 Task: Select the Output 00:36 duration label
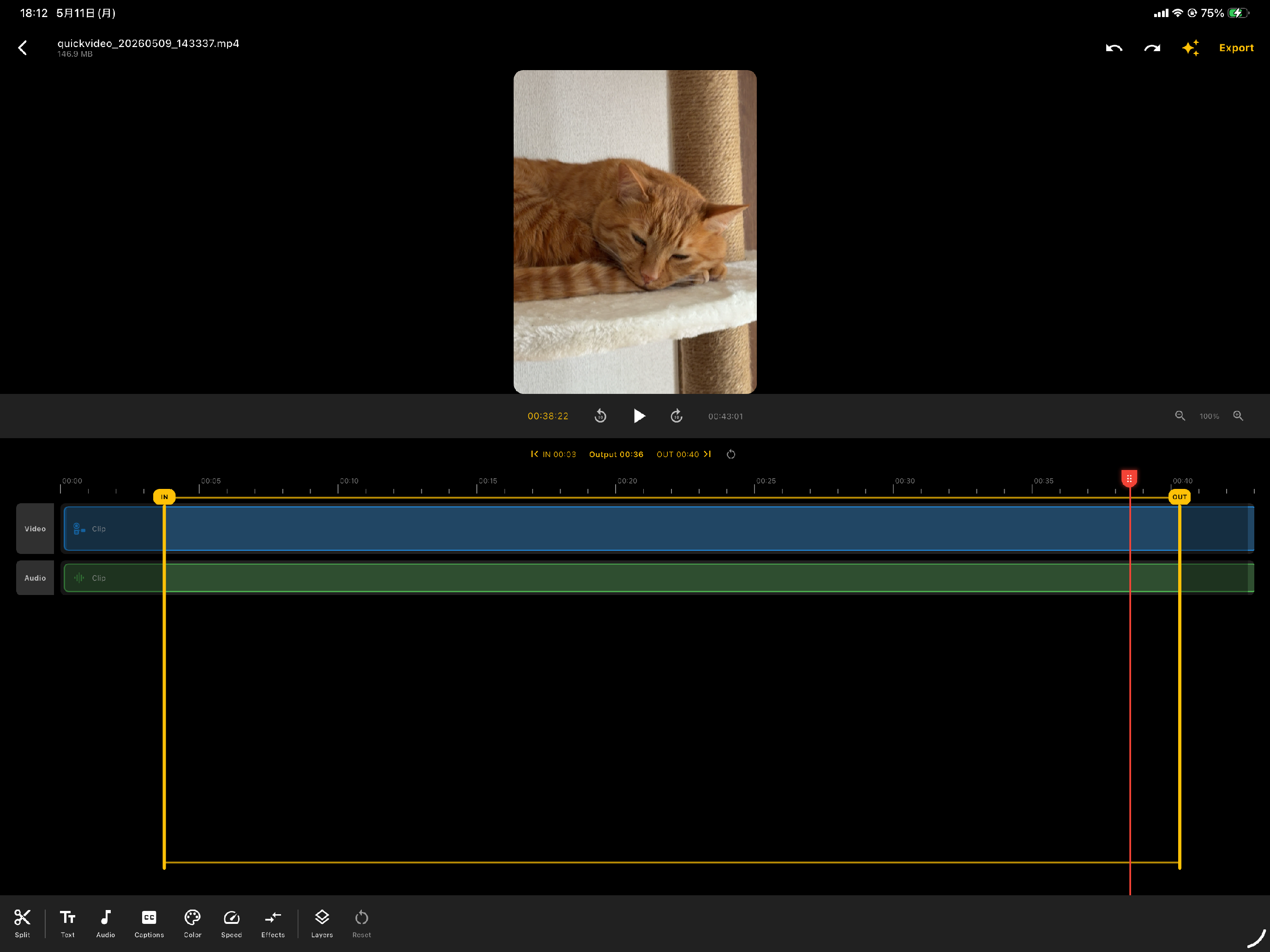(x=616, y=454)
